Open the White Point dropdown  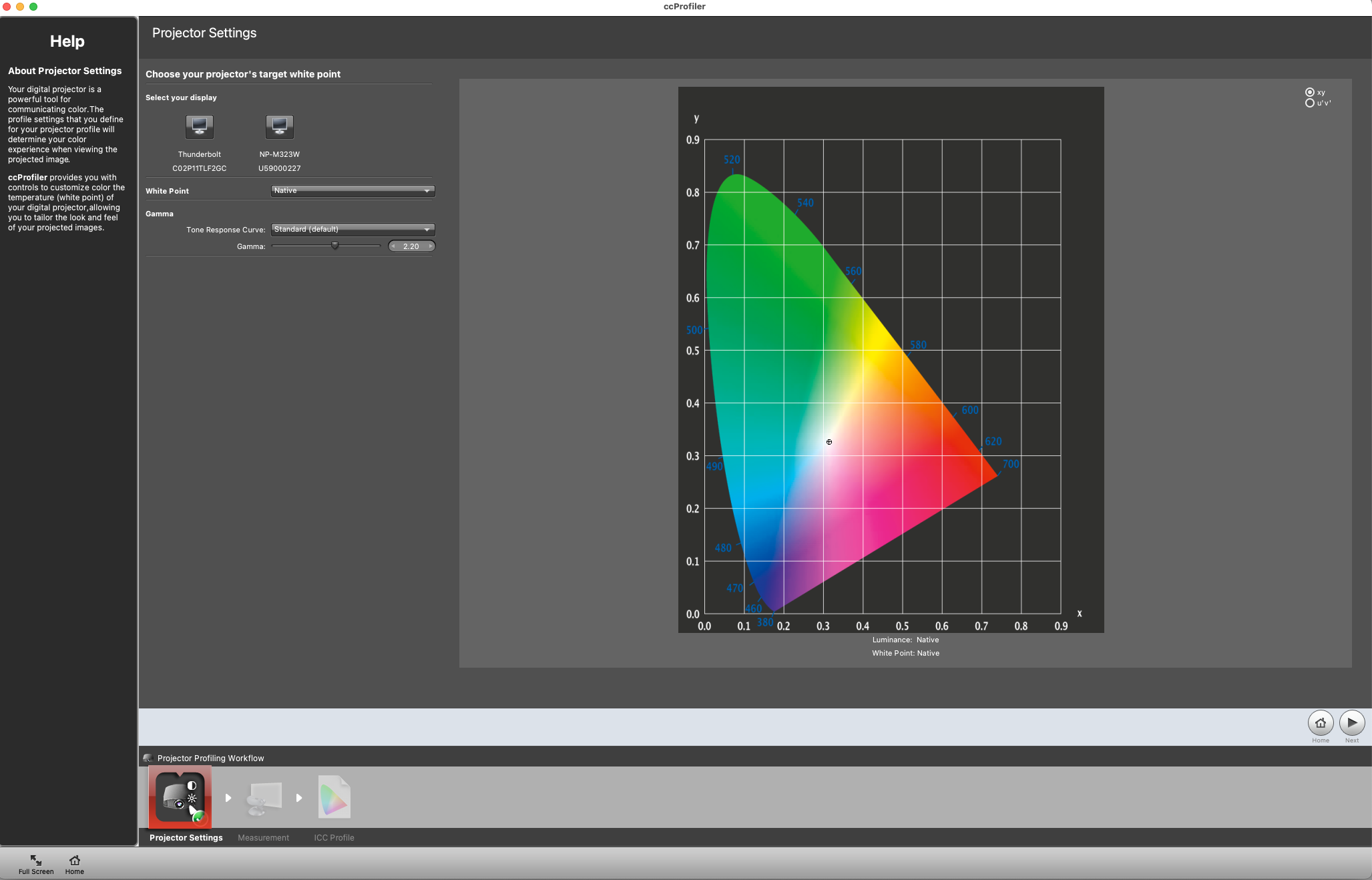(353, 191)
